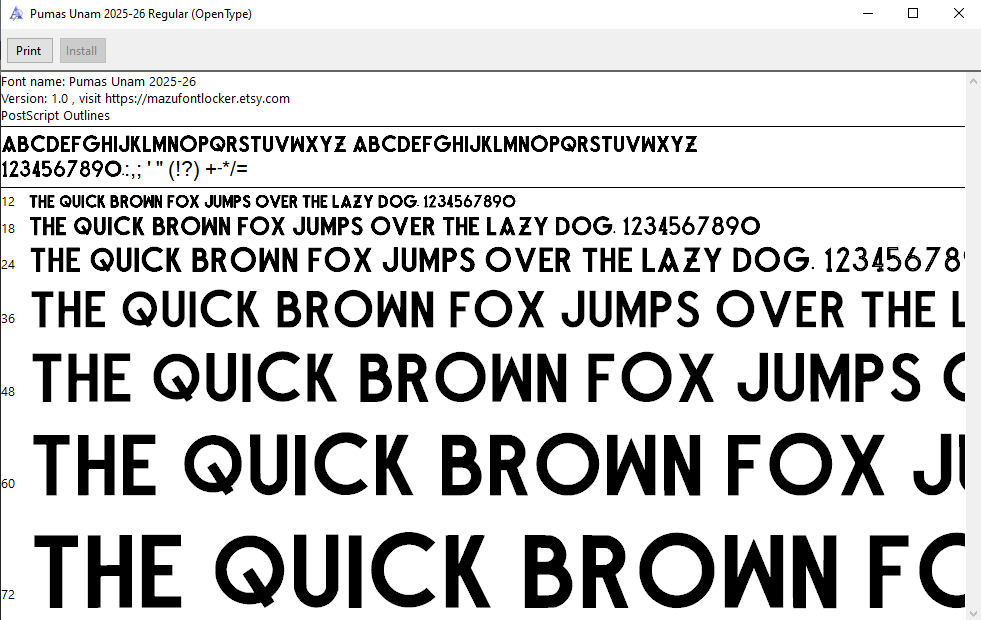Click the window title text
981x620 pixels.
tap(140, 14)
